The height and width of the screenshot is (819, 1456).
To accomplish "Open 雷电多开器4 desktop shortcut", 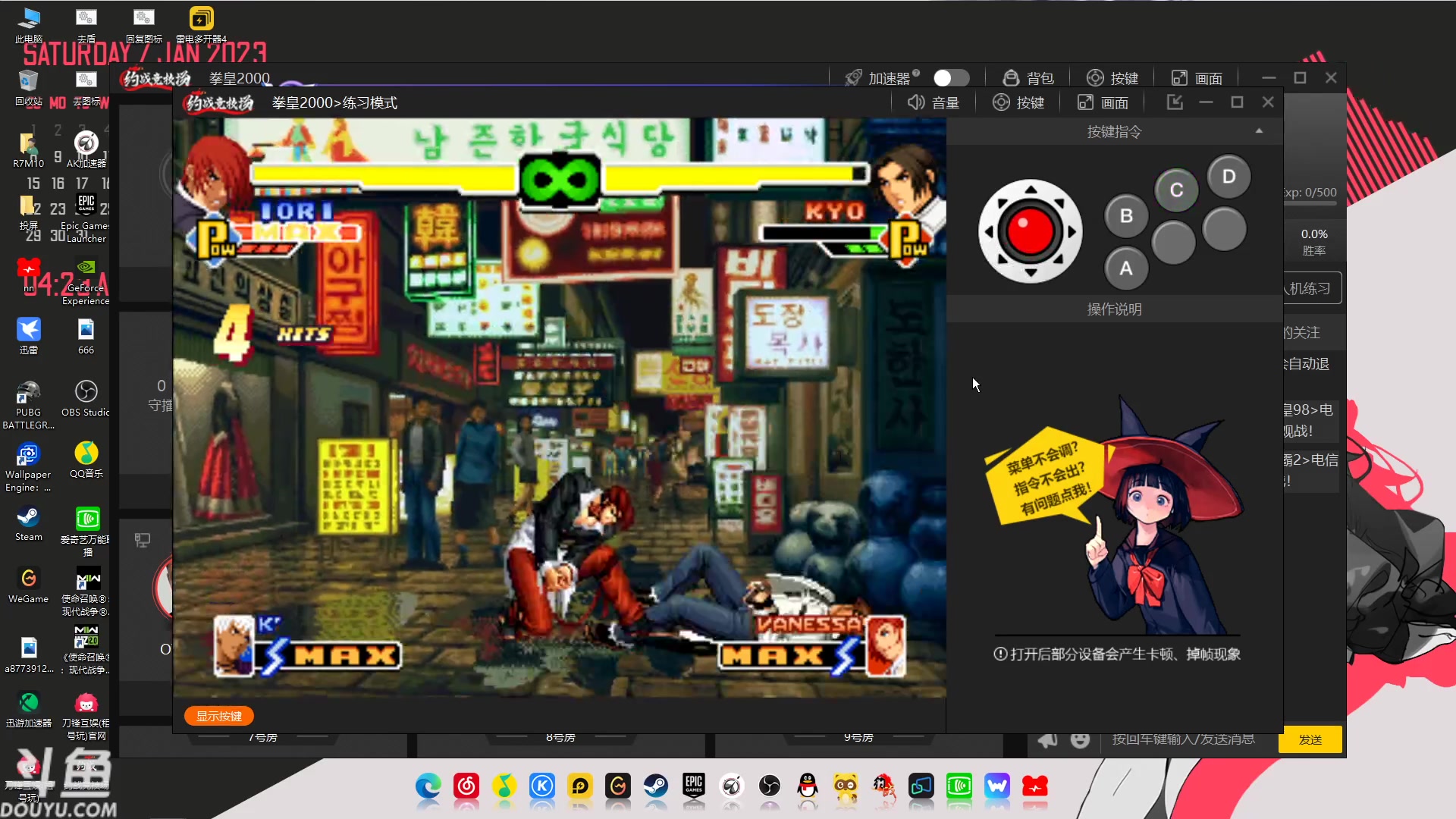I will (x=201, y=24).
